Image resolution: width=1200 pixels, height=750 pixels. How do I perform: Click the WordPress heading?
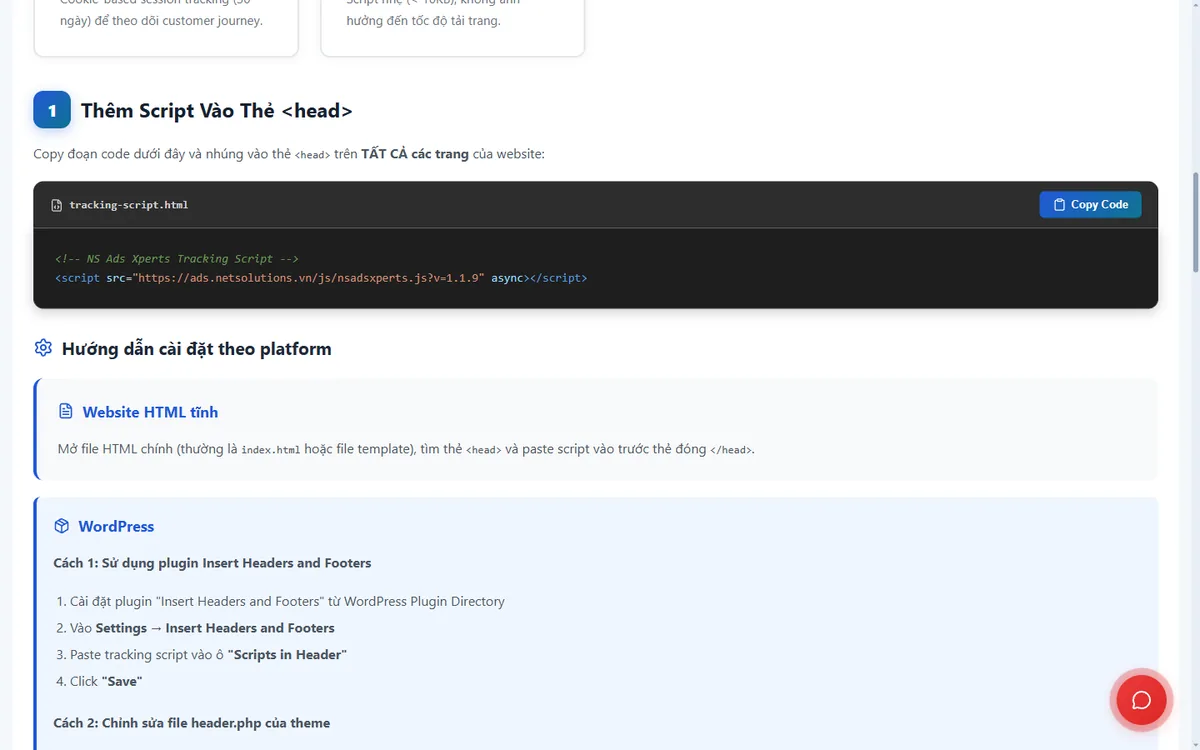(x=116, y=526)
